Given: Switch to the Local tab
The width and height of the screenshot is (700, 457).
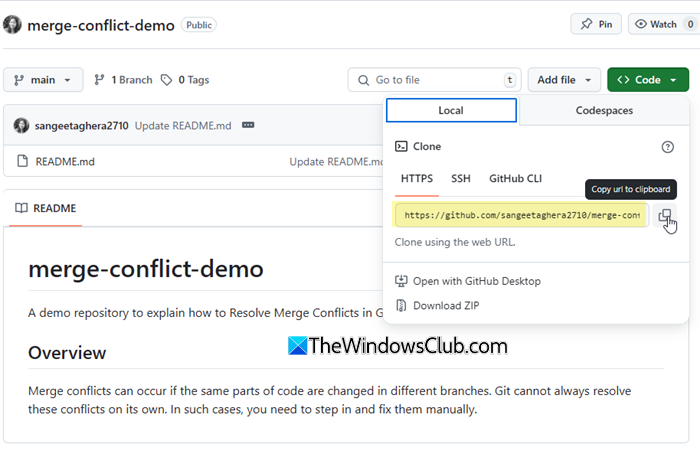Looking at the screenshot, I should 451,110.
